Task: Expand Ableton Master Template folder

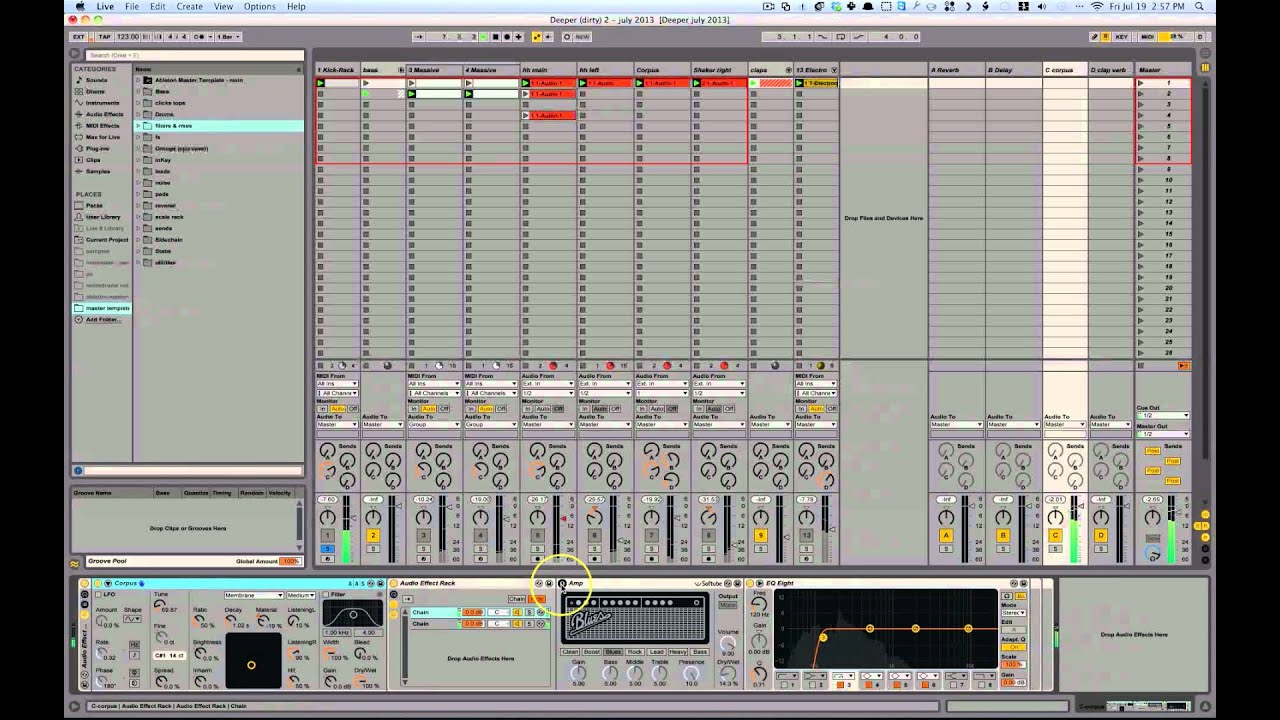Action: (139, 80)
